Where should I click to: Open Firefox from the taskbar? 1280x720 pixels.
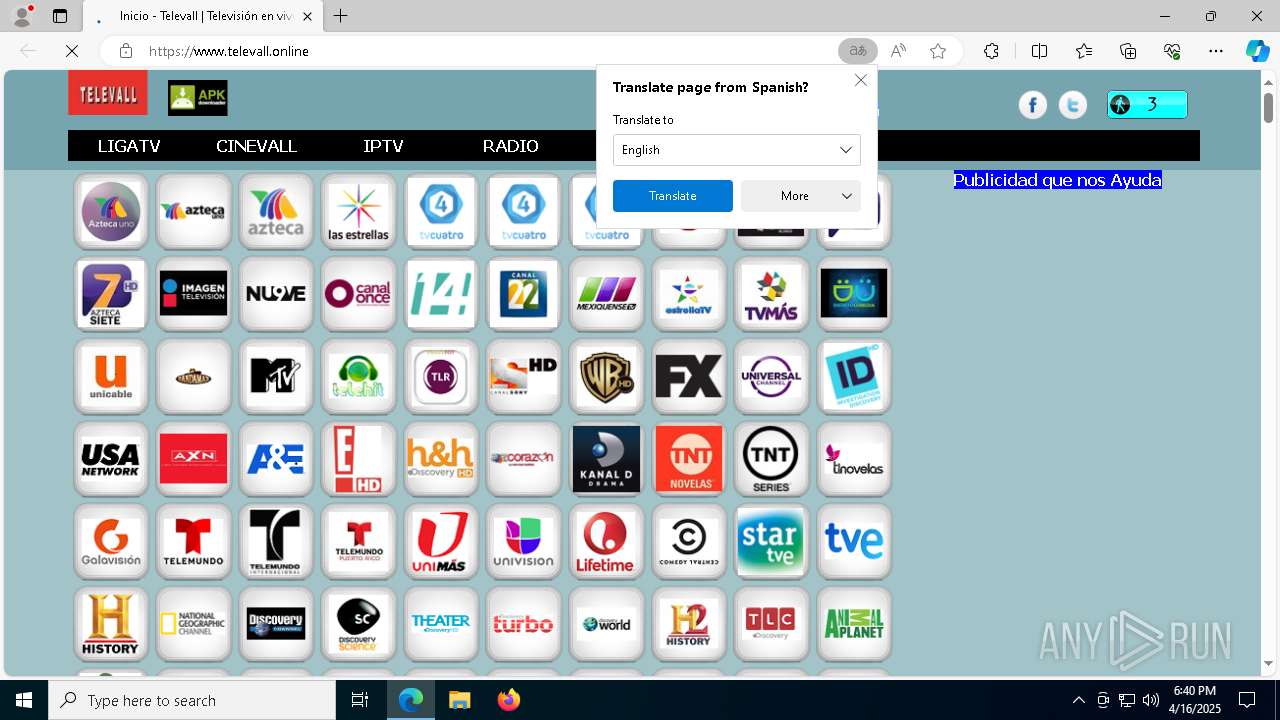(x=508, y=700)
